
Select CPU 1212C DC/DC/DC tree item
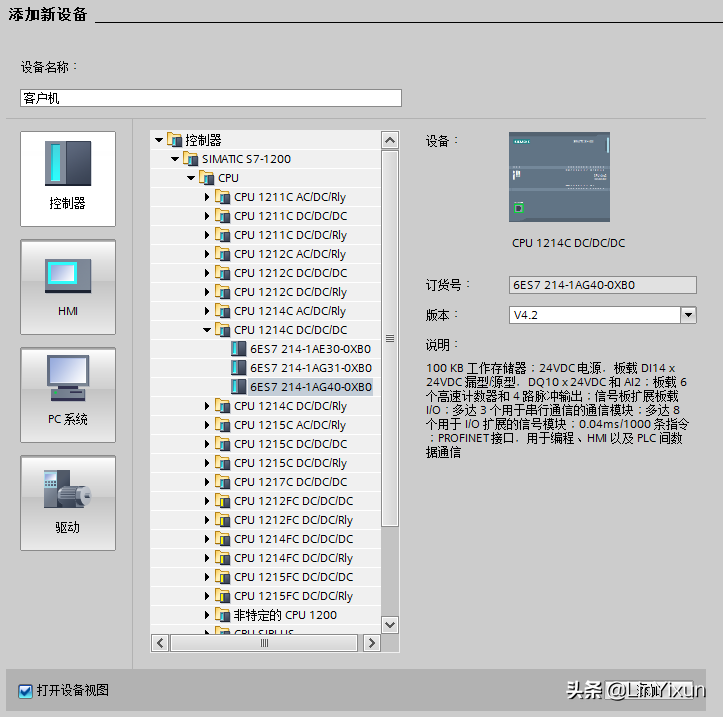click(290, 273)
